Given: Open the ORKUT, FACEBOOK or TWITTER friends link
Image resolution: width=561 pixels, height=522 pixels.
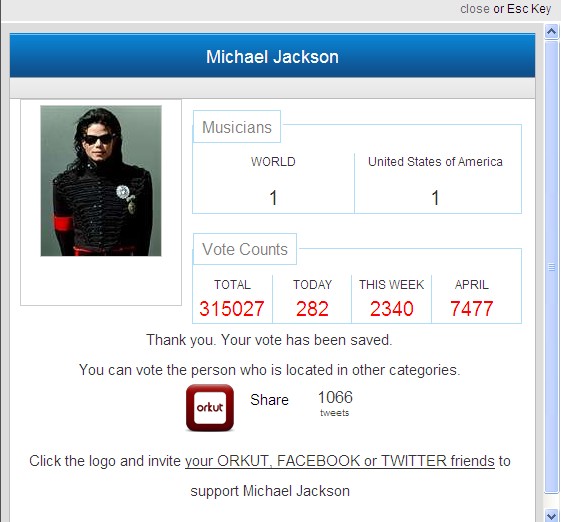Looking at the screenshot, I should click(340, 461).
